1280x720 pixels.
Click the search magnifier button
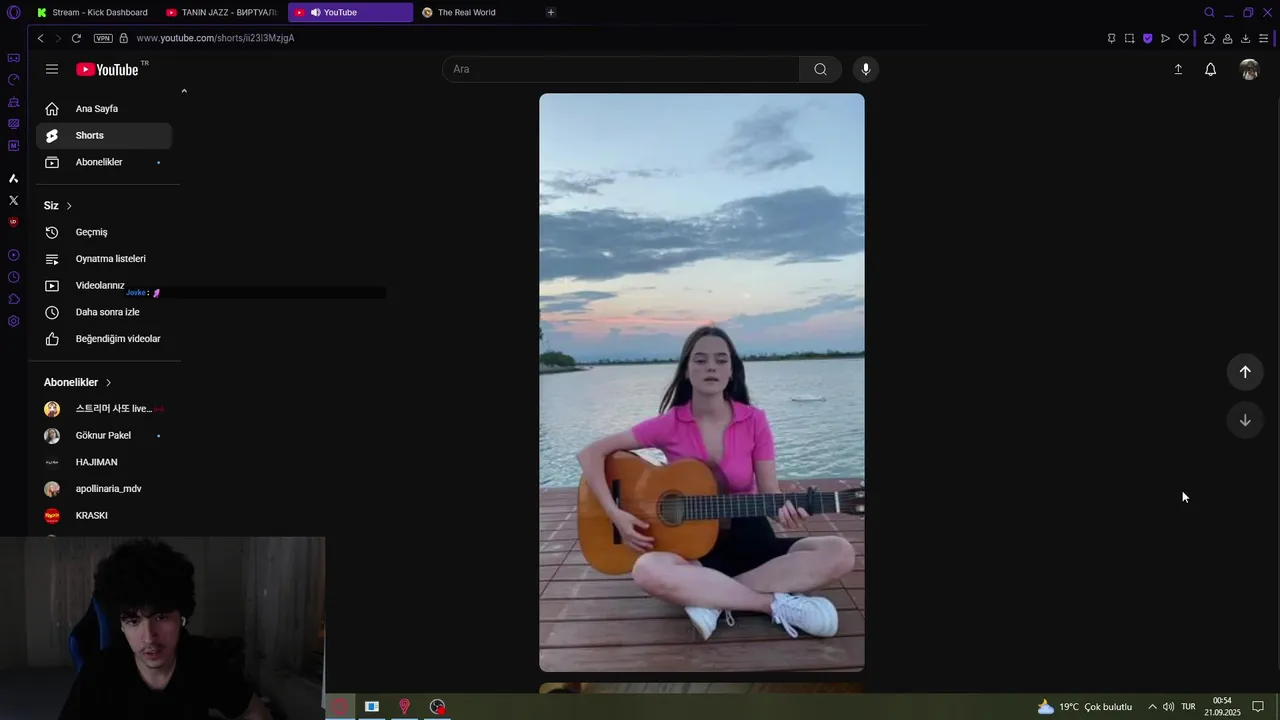820,69
